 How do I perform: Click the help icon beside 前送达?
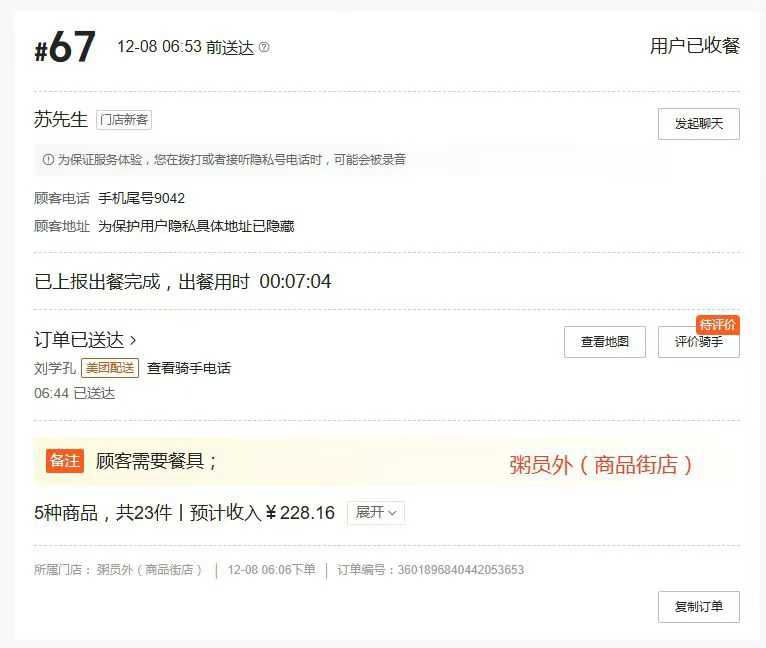pos(264,47)
